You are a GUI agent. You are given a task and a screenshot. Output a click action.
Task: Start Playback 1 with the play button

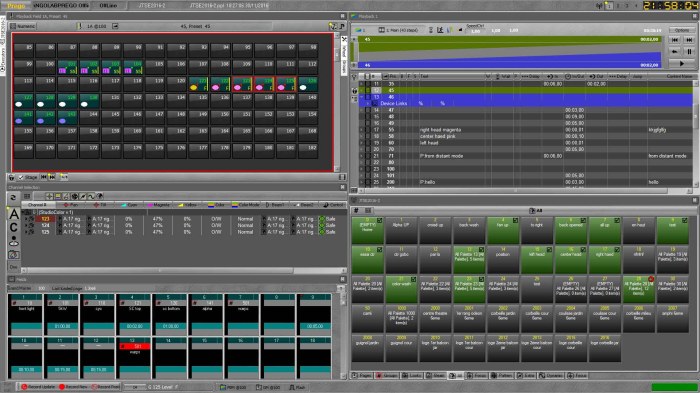click(x=682, y=63)
